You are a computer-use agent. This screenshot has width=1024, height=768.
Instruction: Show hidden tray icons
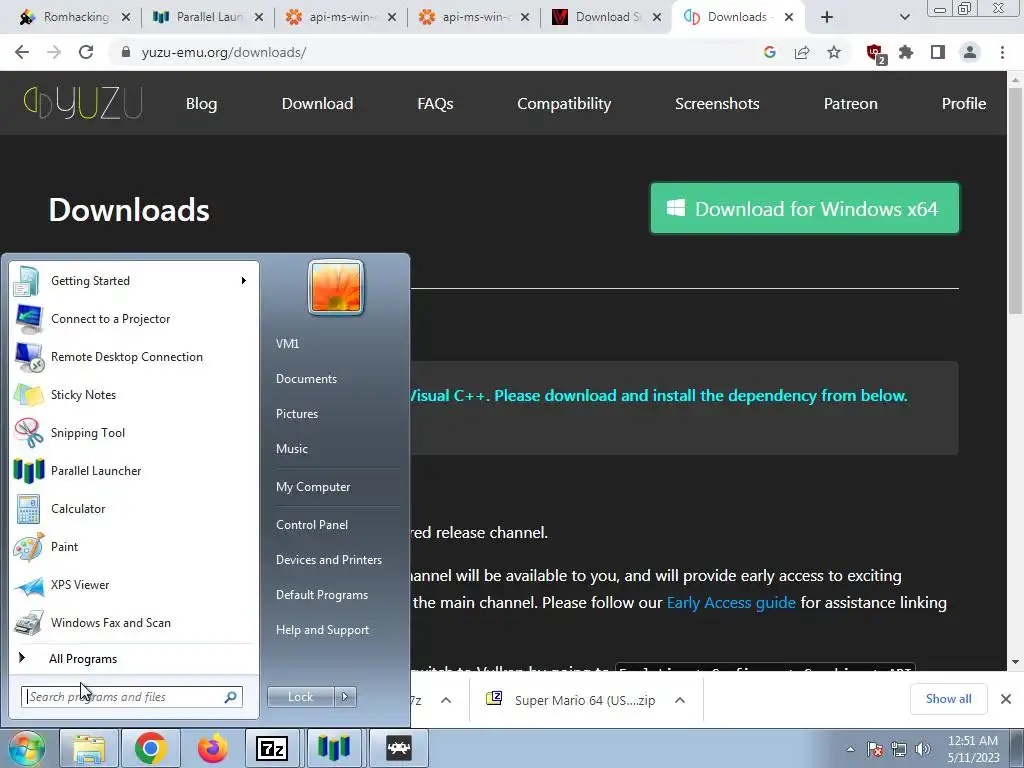tap(850, 749)
